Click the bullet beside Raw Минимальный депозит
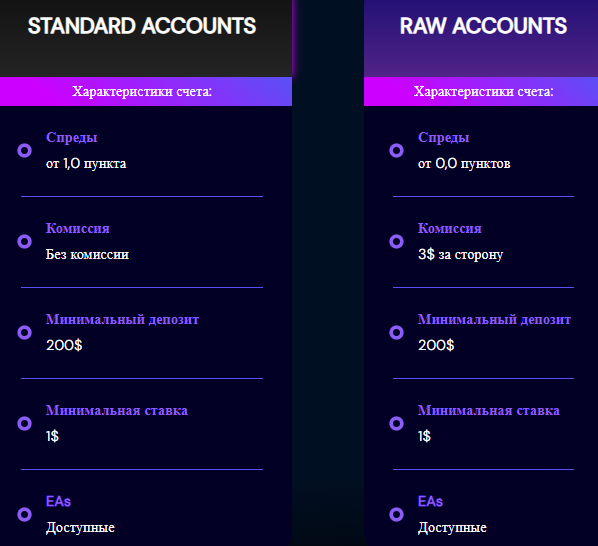 [x=396, y=332]
